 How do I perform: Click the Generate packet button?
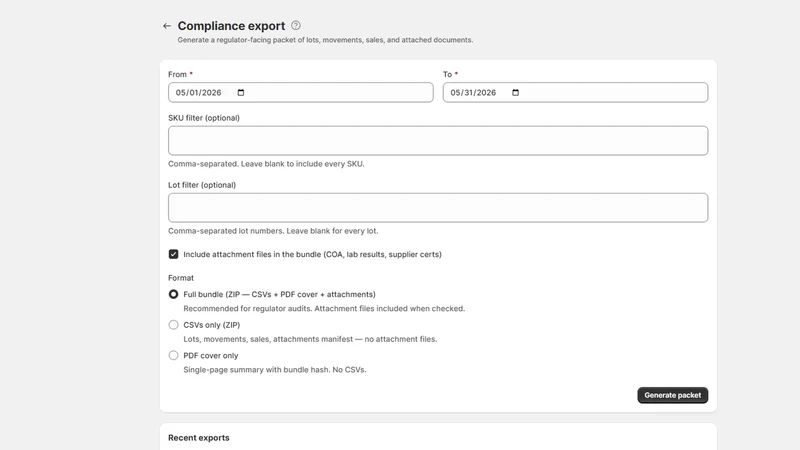672,395
